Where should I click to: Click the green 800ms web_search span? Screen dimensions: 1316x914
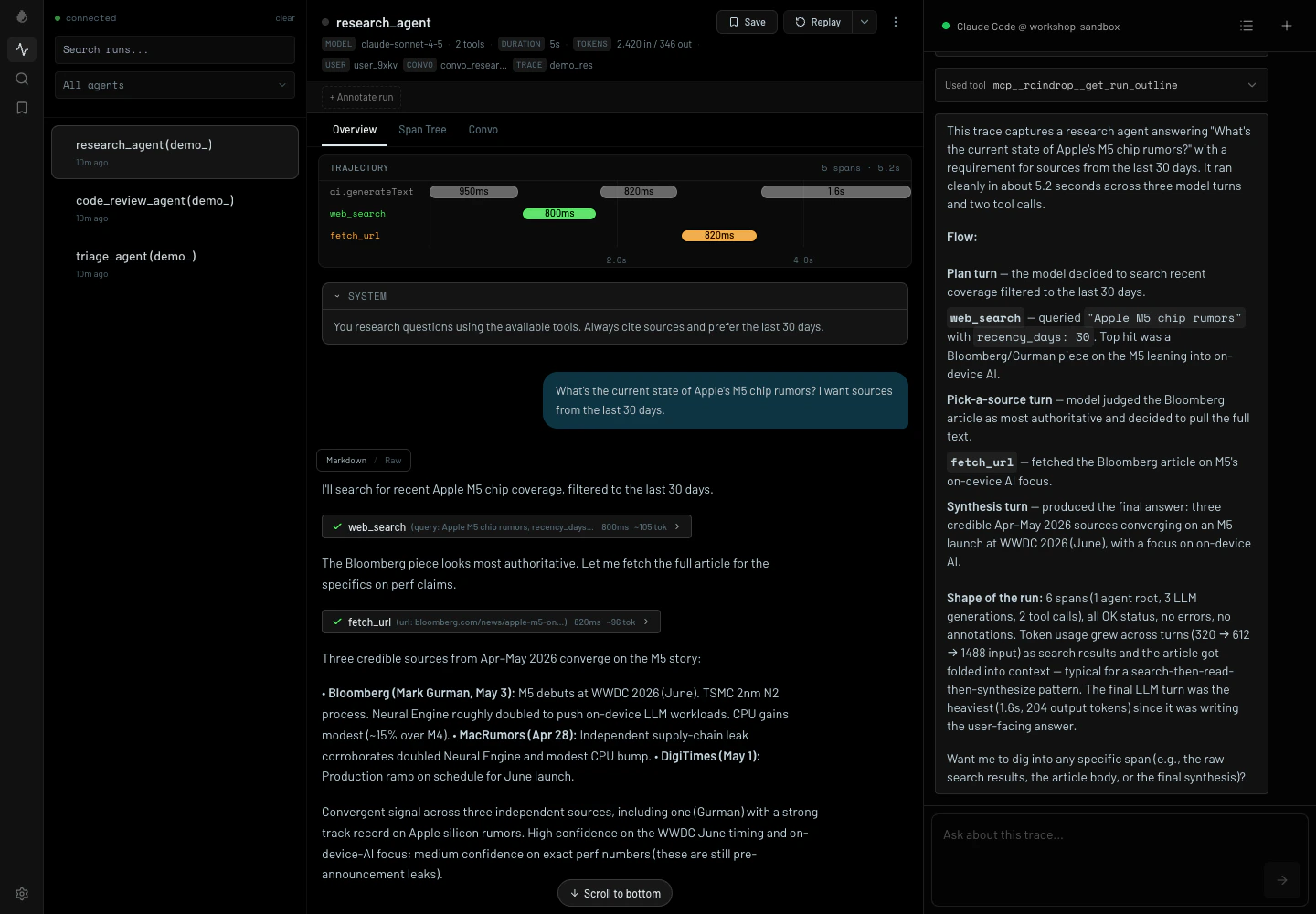pos(559,214)
